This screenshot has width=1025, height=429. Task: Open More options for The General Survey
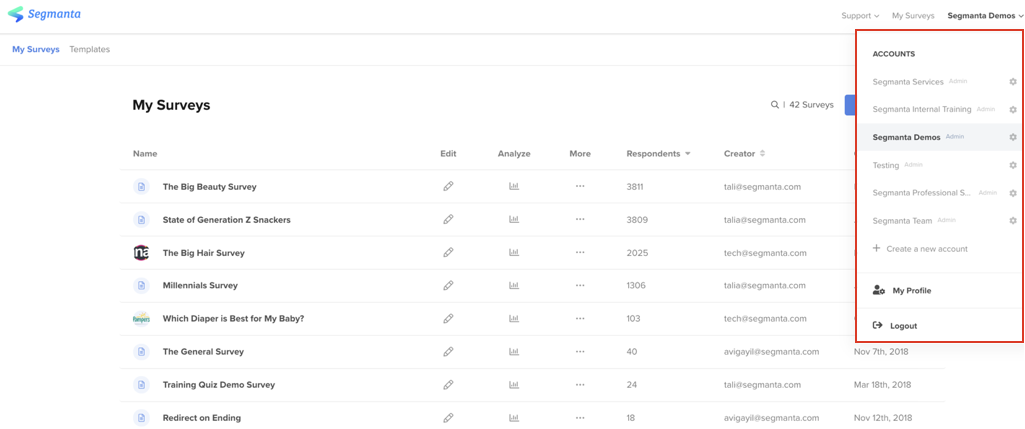[x=580, y=351]
